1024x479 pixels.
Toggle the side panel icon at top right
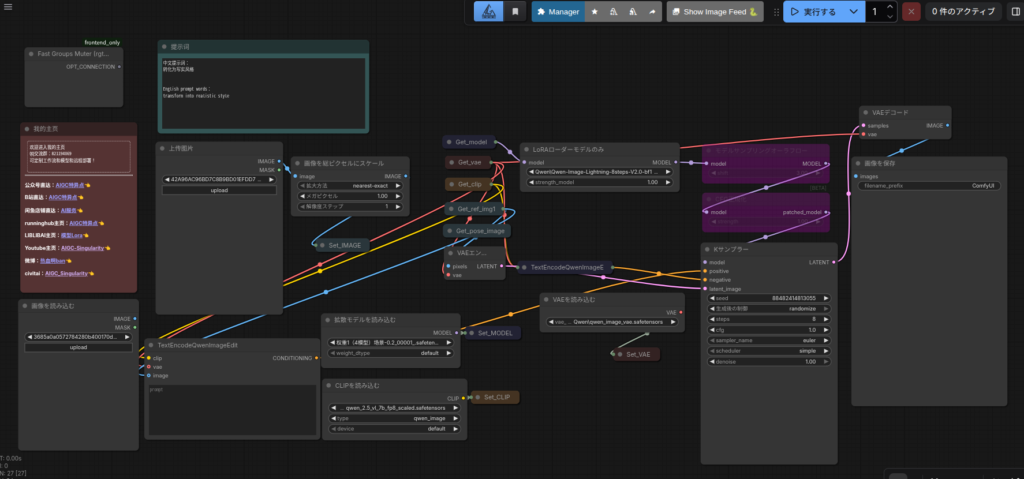(1014, 12)
